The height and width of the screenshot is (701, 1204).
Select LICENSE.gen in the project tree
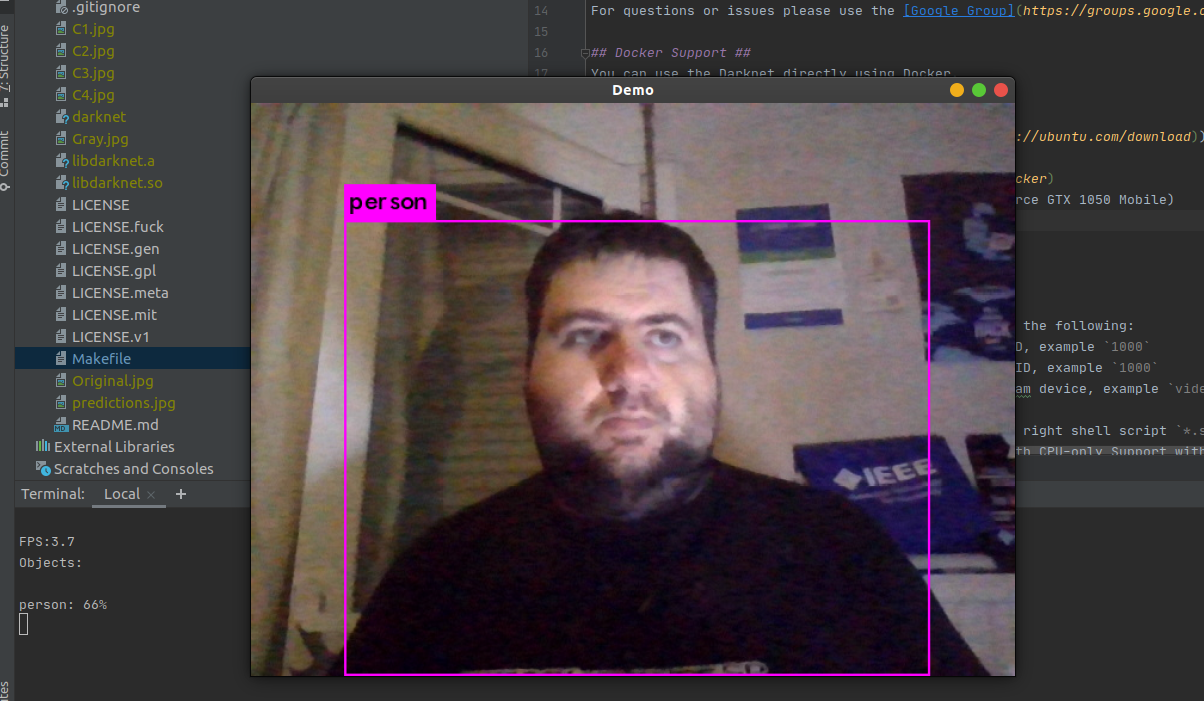coord(115,248)
